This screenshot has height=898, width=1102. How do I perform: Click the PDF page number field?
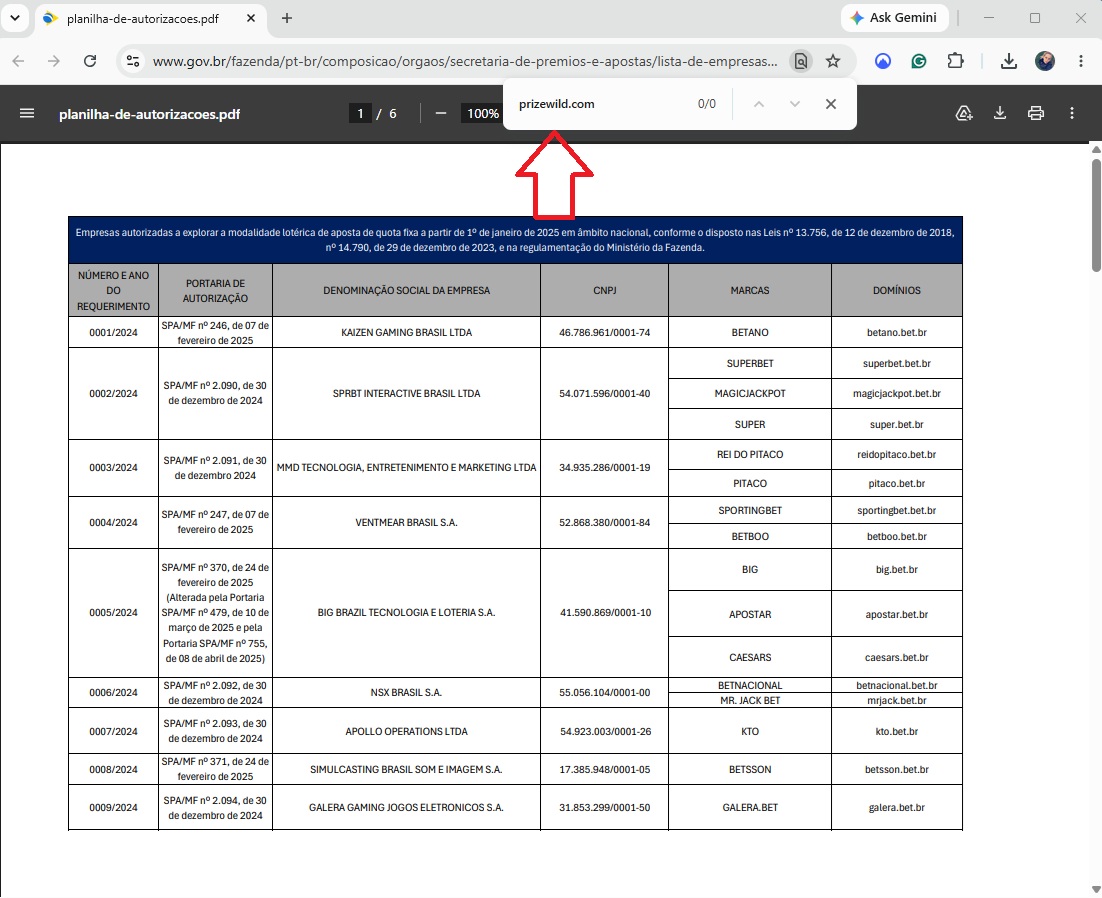pyautogui.click(x=361, y=113)
